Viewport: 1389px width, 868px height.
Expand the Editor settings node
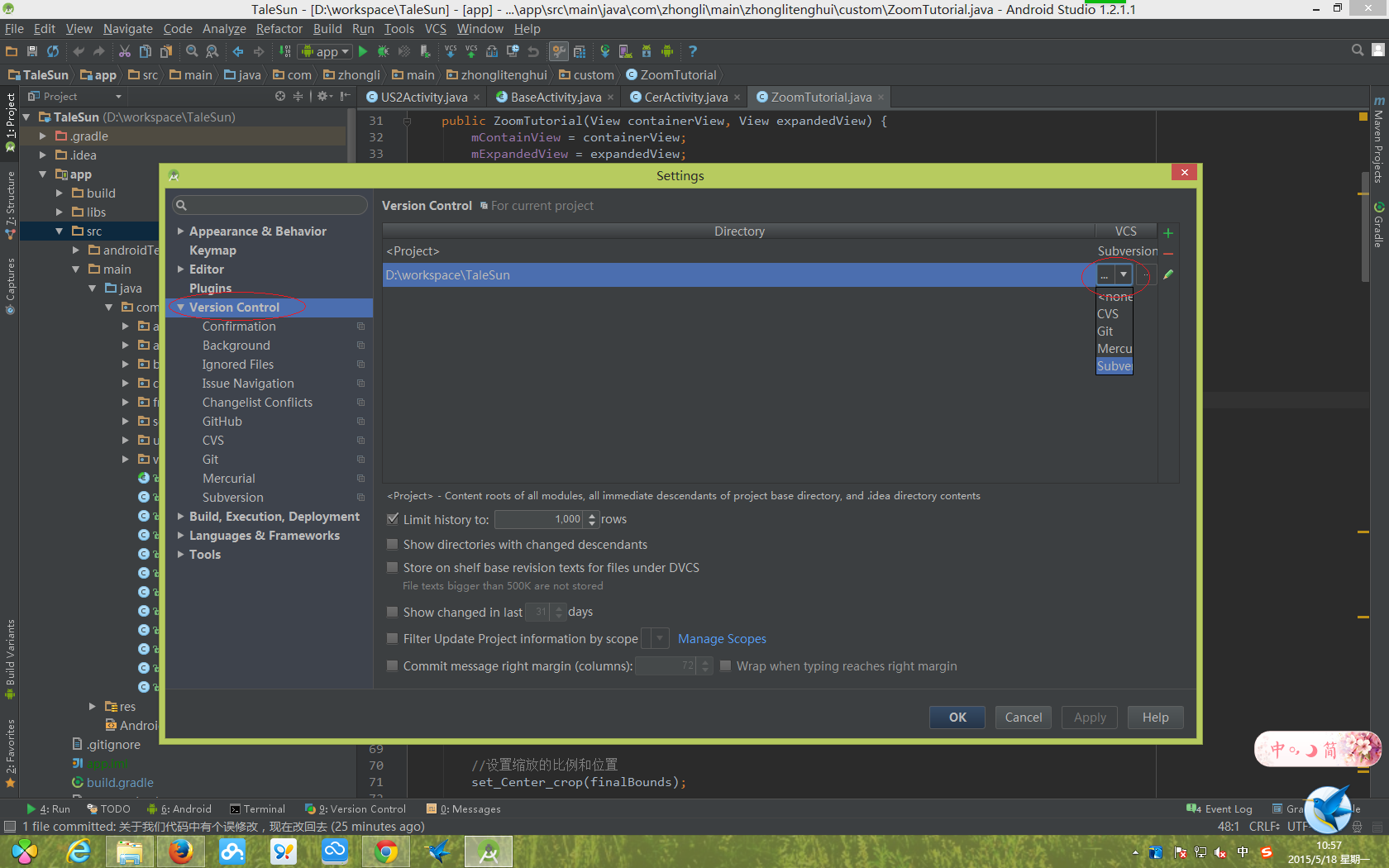[x=180, y=269]
